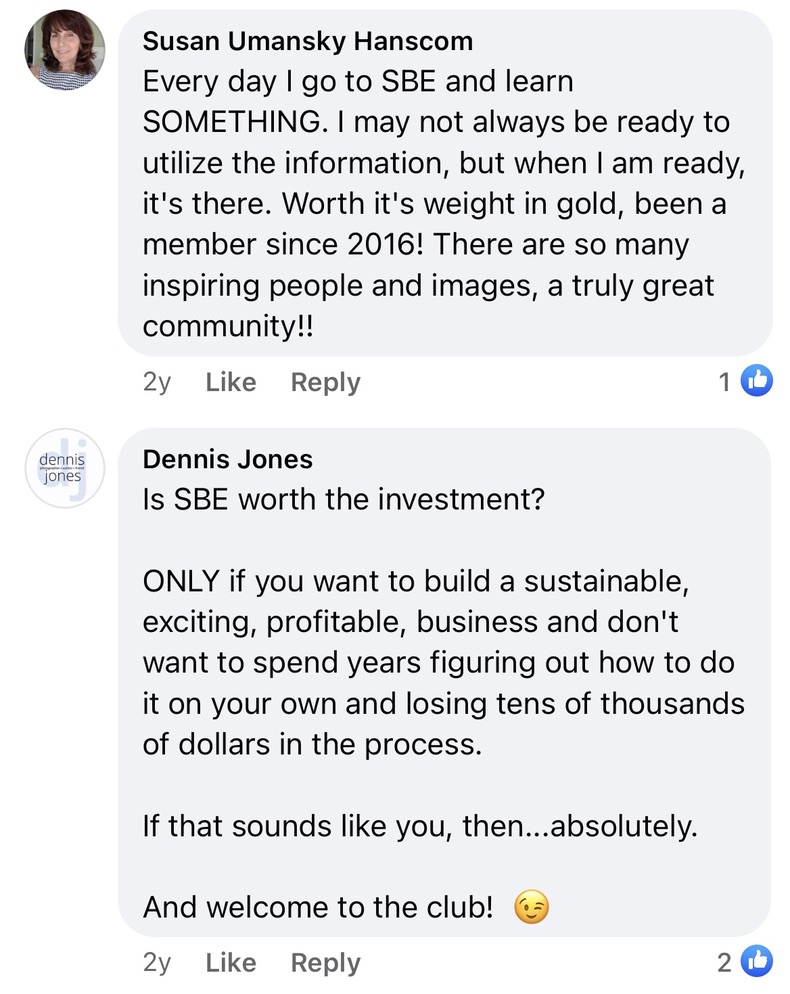Open Susan Umansky Hanscom's profile photo
790x994 pixels.
65,50
